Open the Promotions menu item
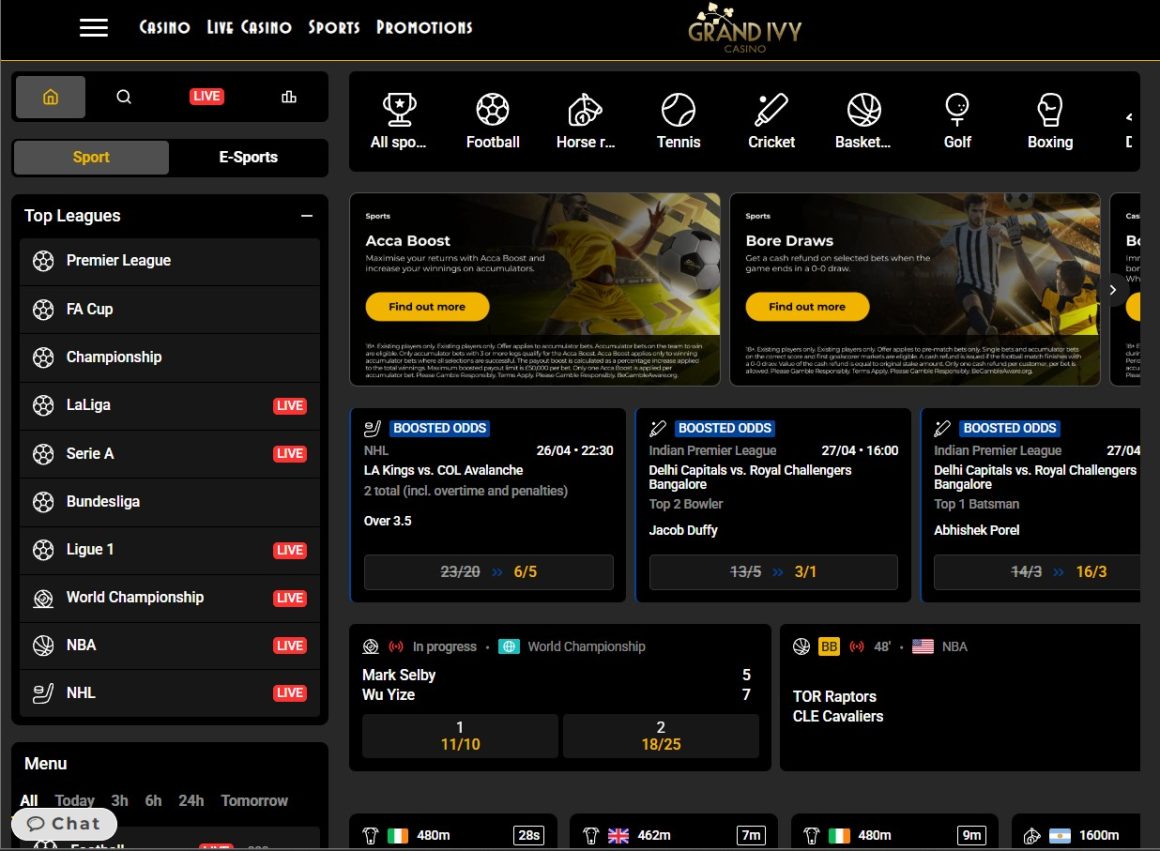The image size is (1160, 851). coord(424,27)
